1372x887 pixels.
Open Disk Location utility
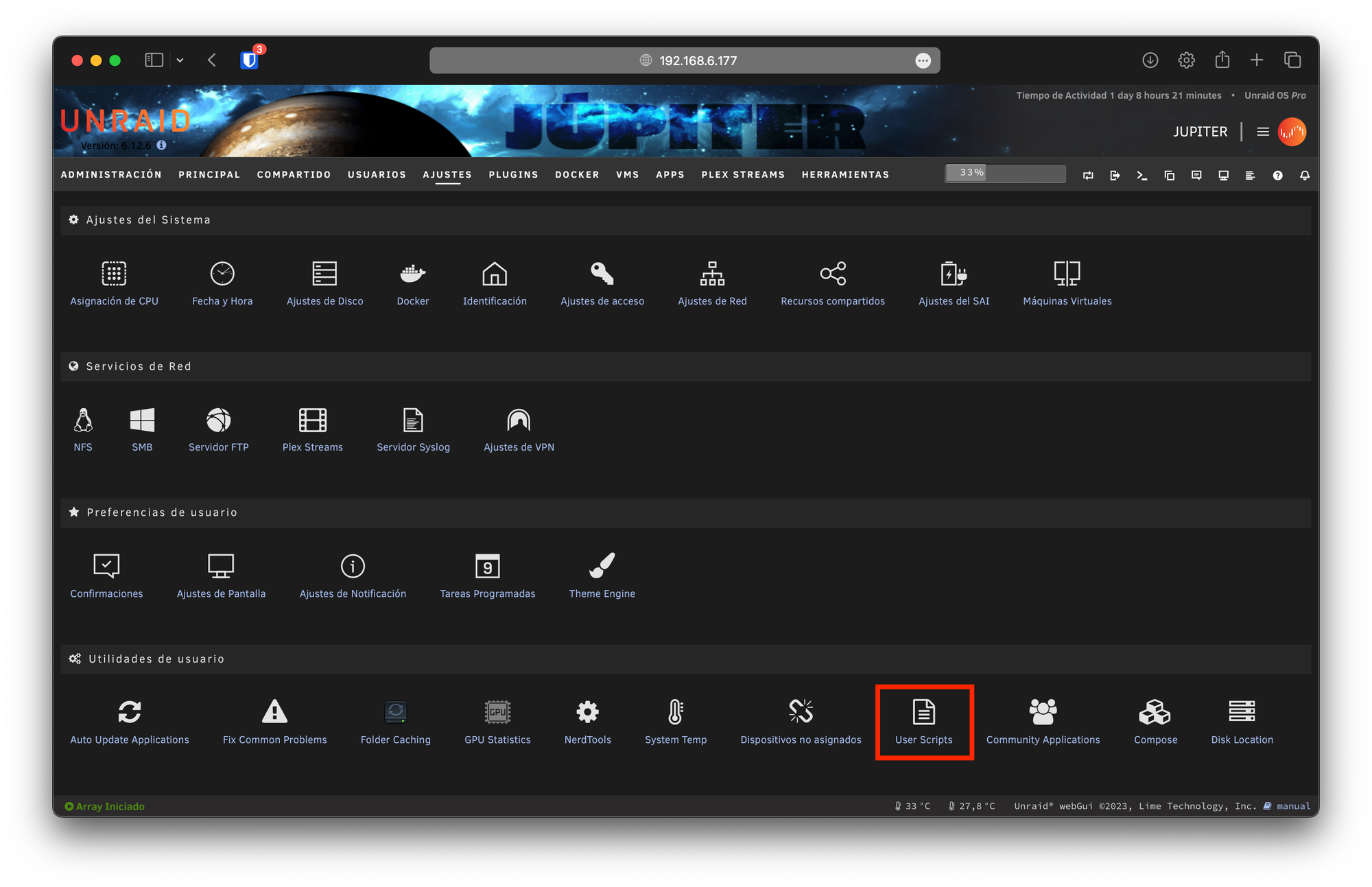(1242, 722)
